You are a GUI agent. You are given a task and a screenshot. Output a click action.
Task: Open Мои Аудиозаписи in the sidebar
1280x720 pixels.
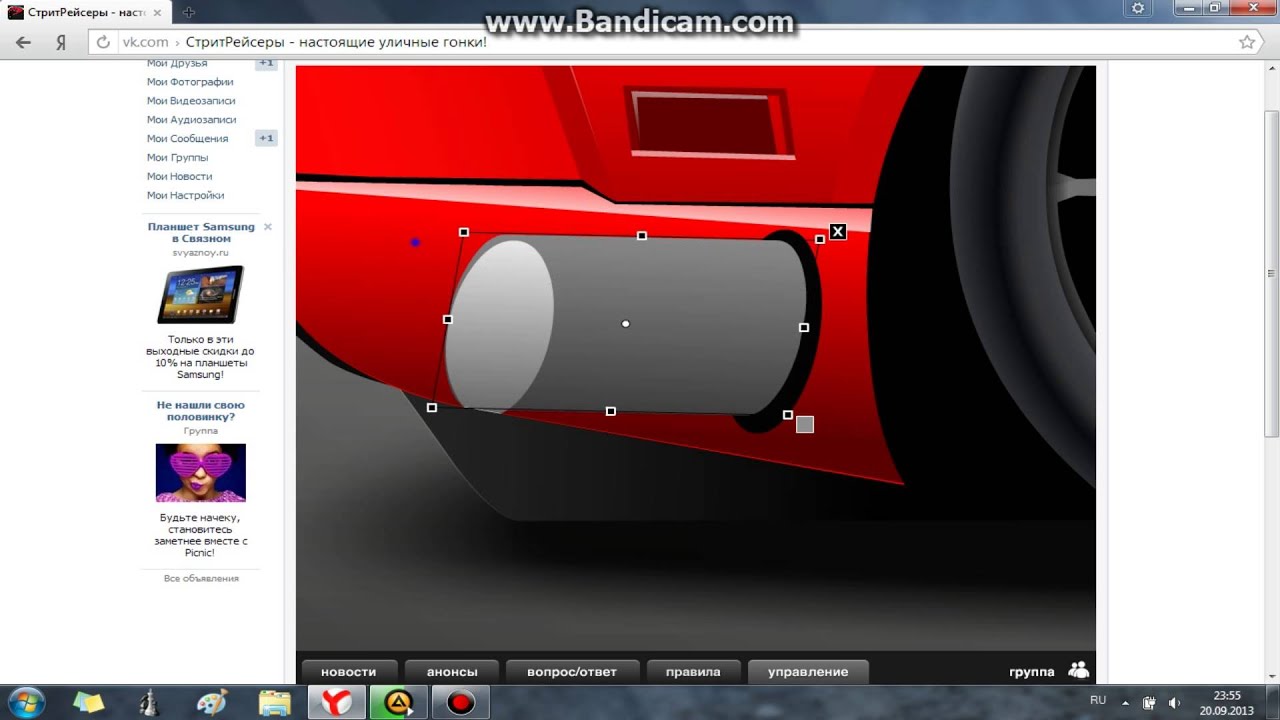point(191,120)
